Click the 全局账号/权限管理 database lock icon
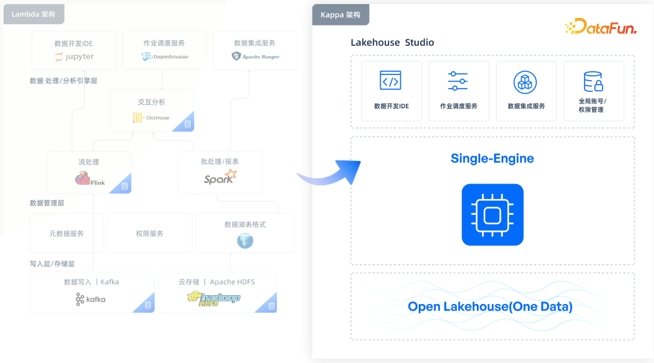This screenshot has height=363, width=654. coord(593,81)
